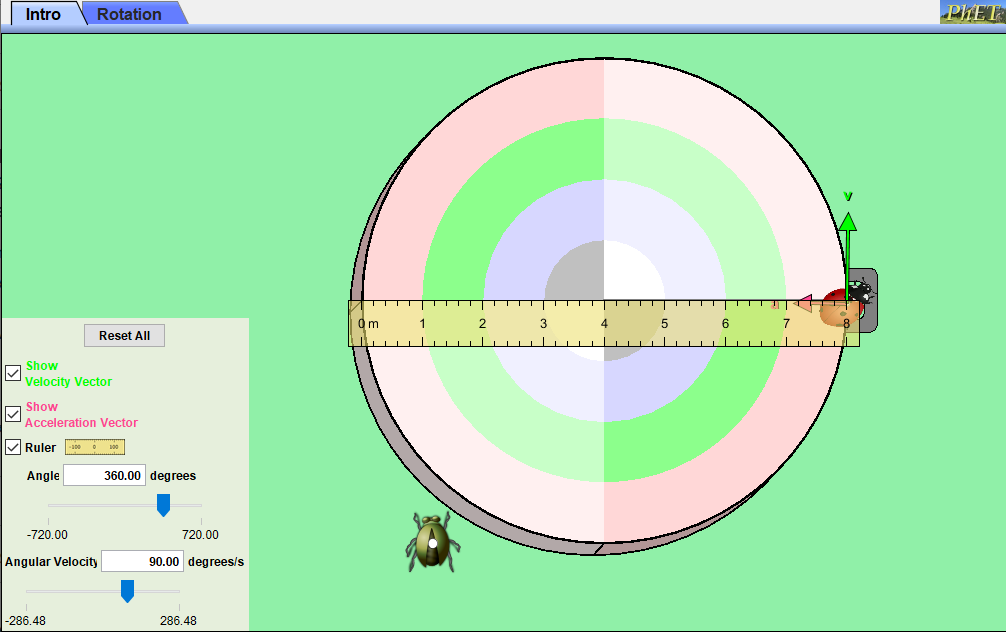1006x632 pixels.
Task: Click the pink acceleration arrow near the ladybug
Action: pyautogui.click(x=803, y=302)
